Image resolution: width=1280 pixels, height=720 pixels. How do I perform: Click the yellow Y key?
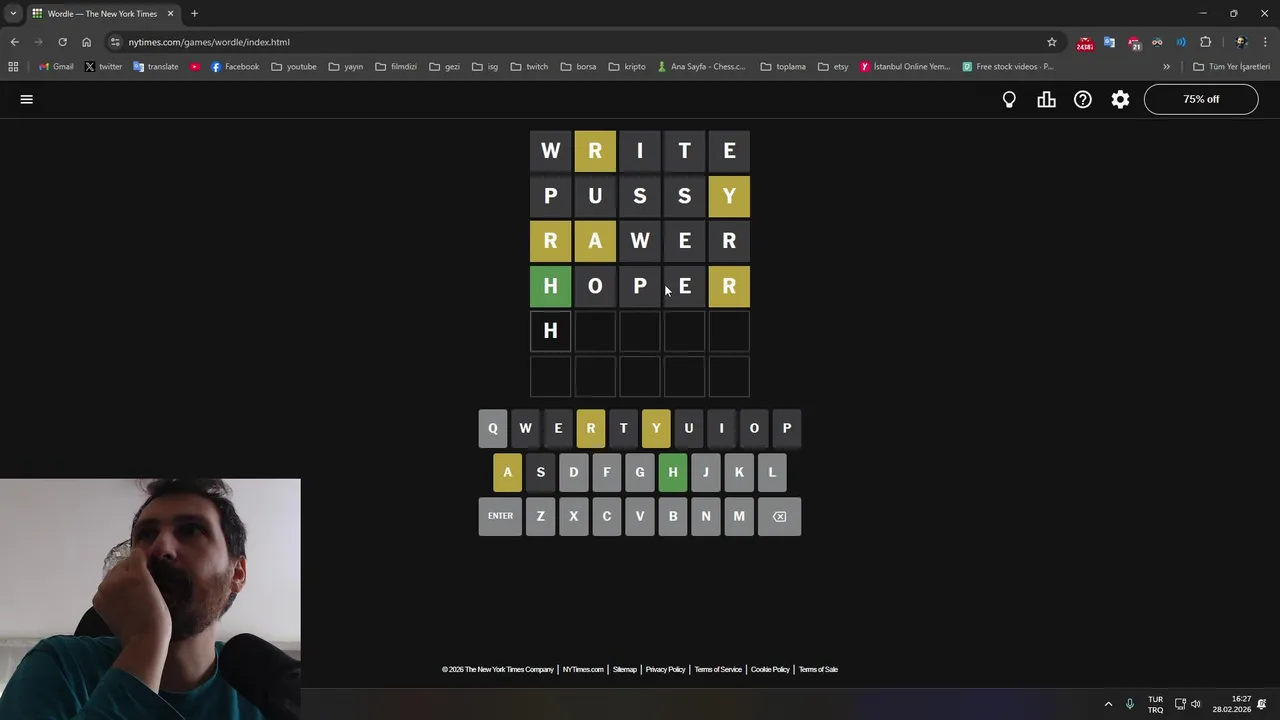pos(656,428)
